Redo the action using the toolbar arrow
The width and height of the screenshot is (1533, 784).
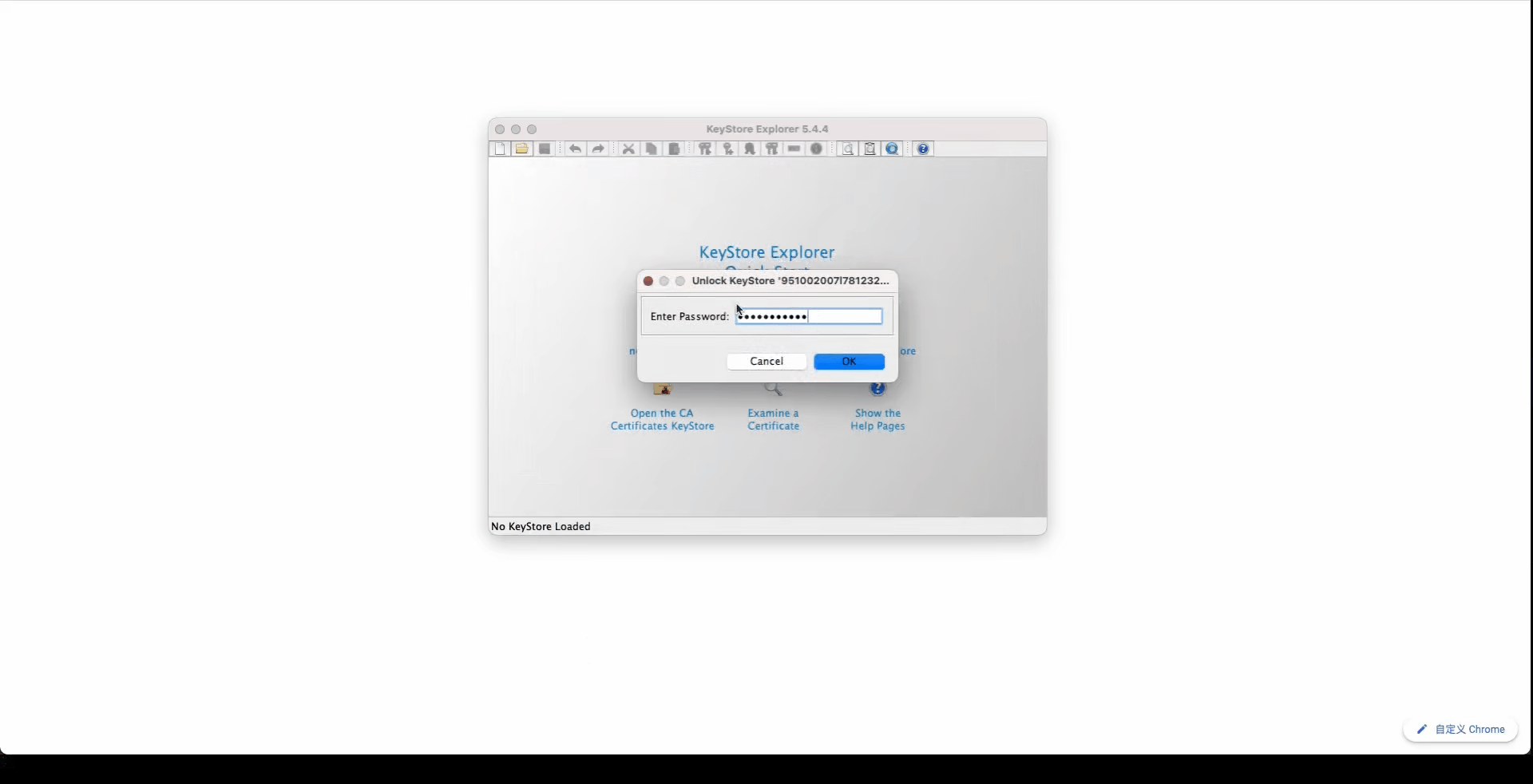coord(598,149)
